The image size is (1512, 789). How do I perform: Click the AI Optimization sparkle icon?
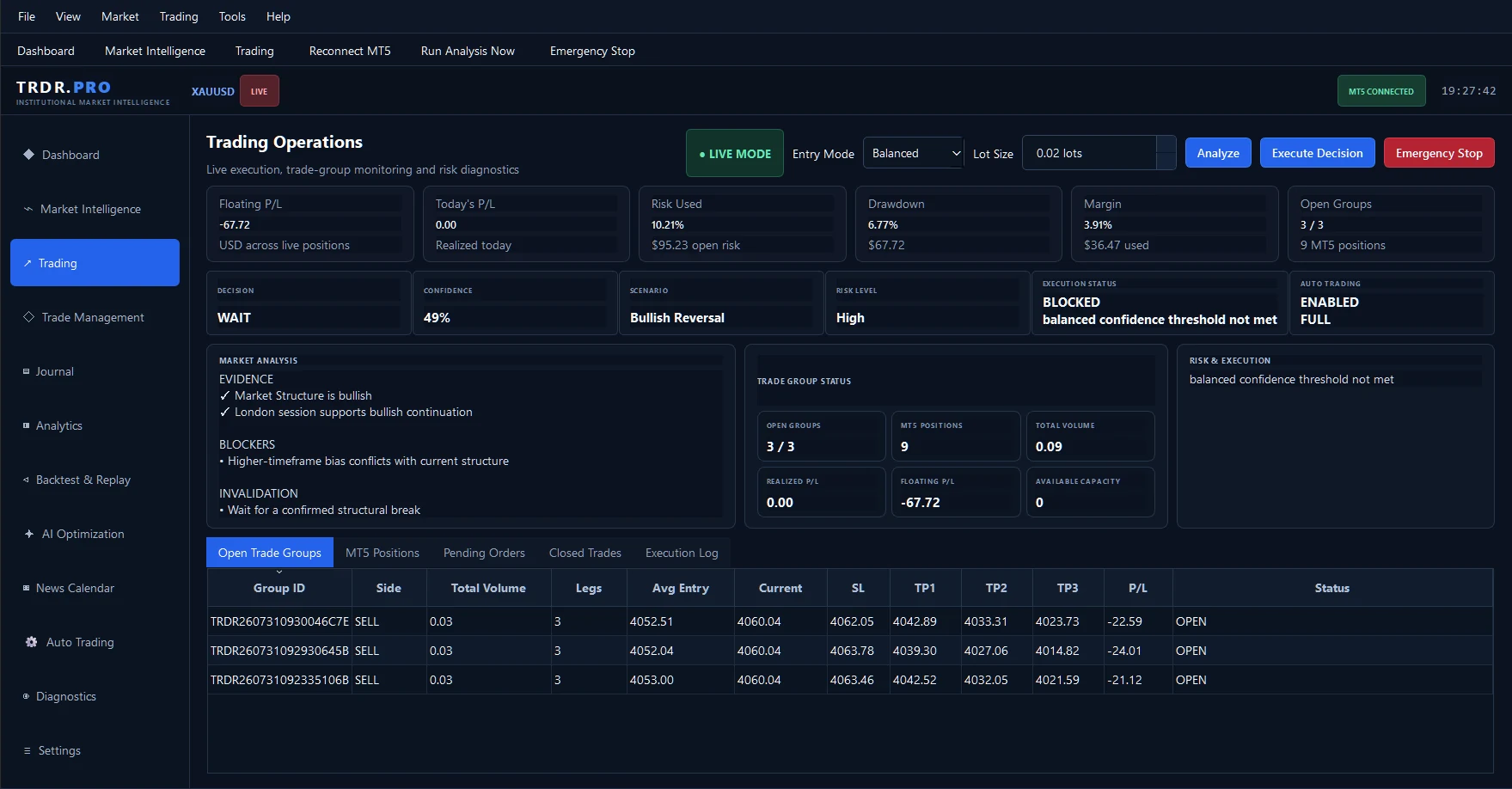[x=29, y=534]
